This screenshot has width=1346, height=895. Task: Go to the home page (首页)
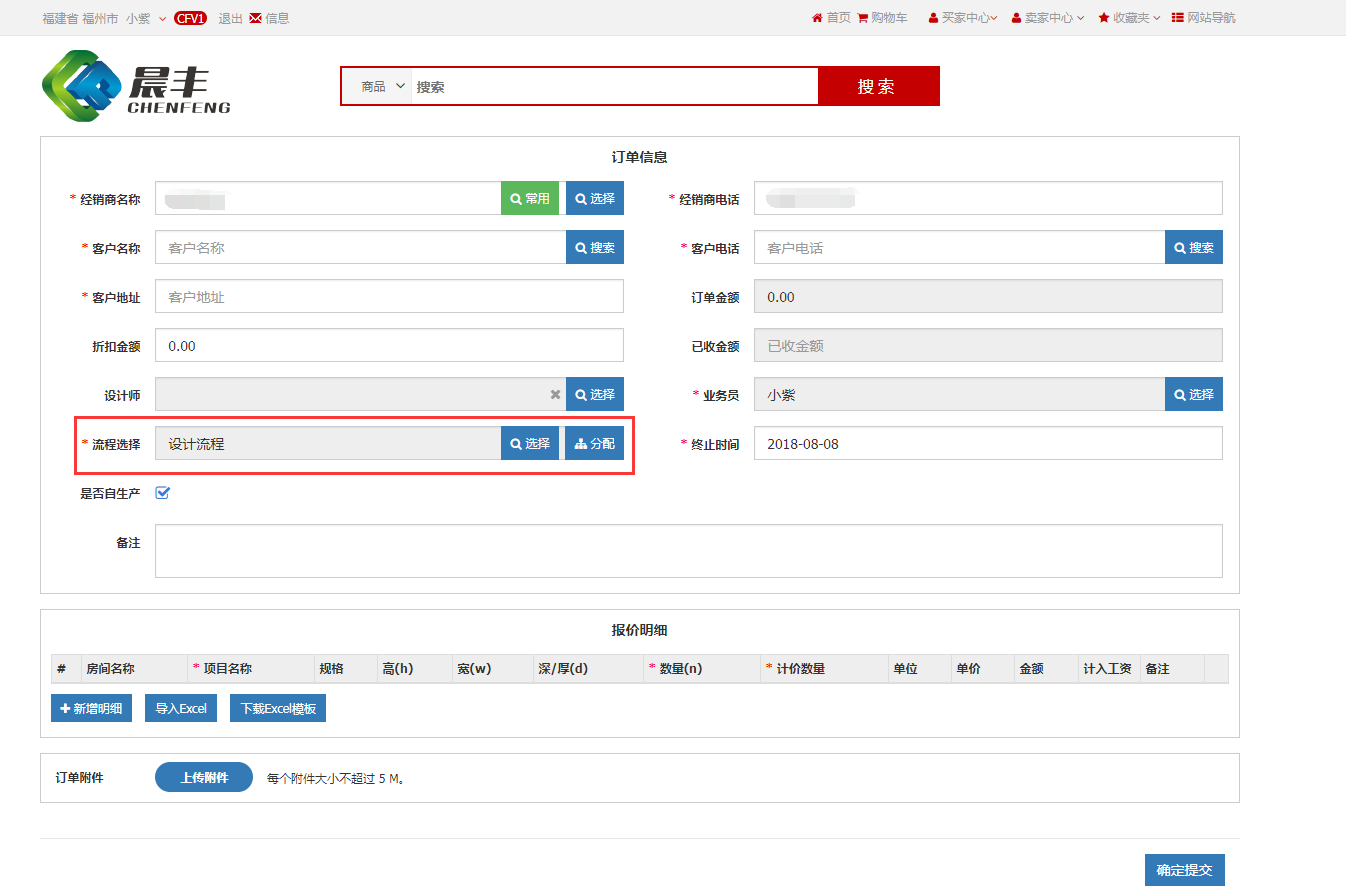[x=831, y=18]
